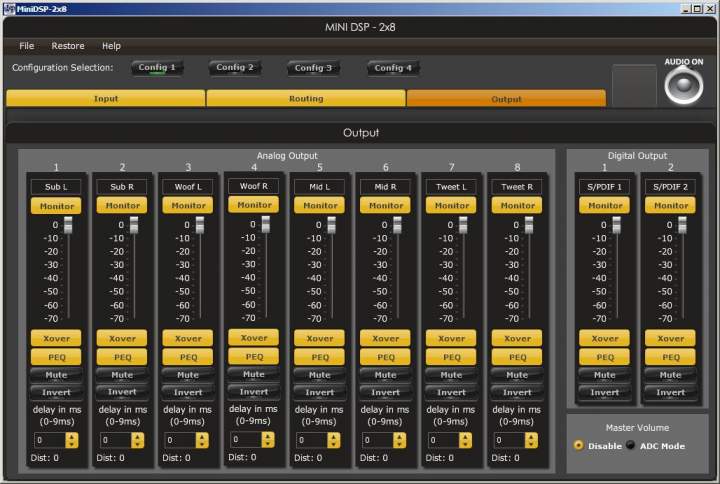Edit the Sub L channel name field
This screenshot has width=720, height=484.
56,187
